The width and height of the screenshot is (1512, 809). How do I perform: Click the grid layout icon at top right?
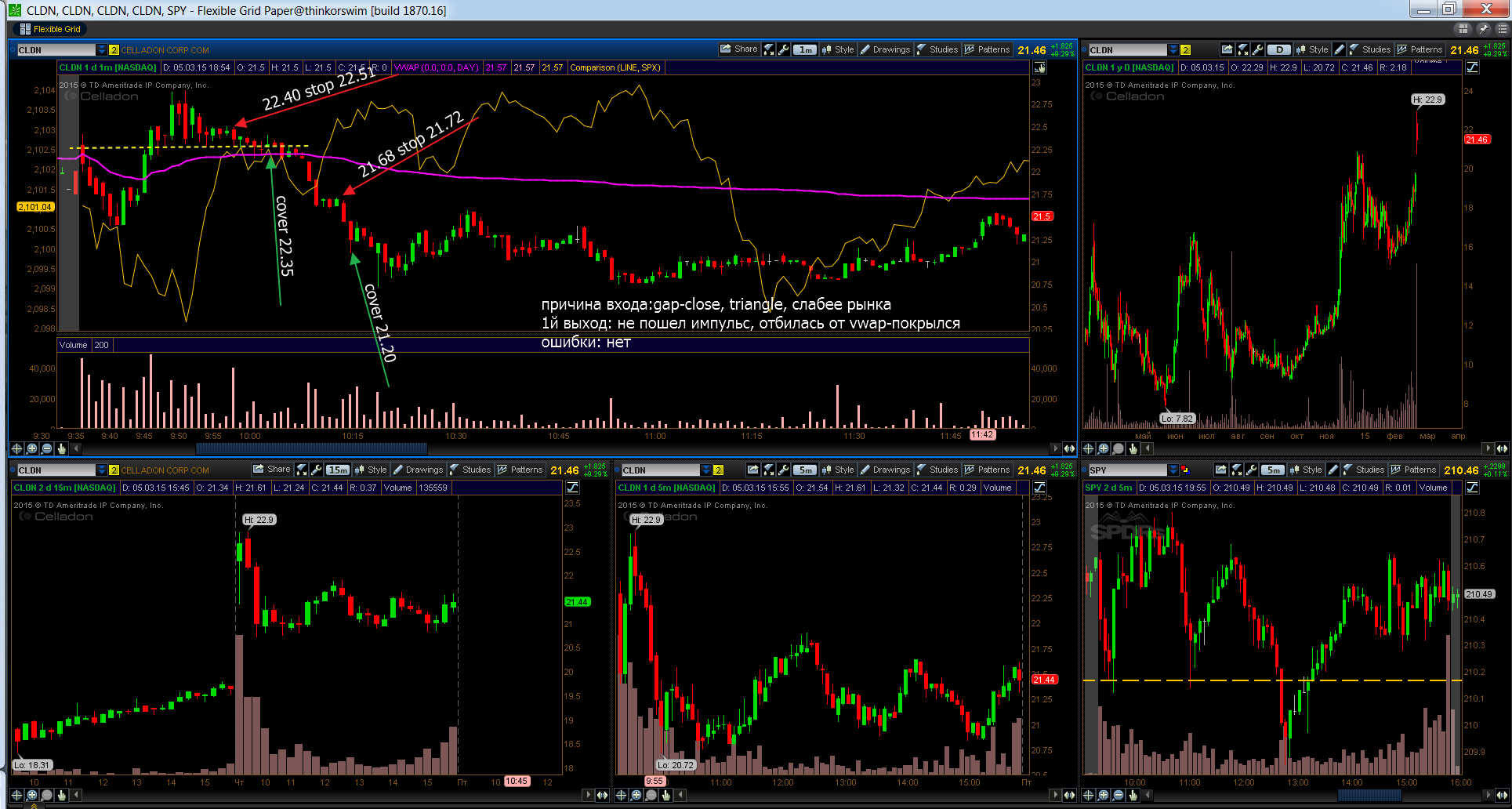1462,29
